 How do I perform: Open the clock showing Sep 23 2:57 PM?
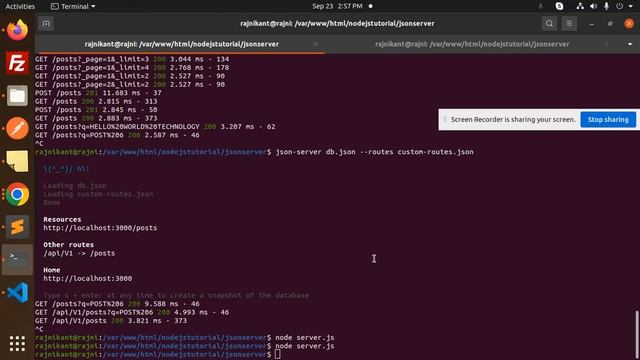[x=338, y=6]
